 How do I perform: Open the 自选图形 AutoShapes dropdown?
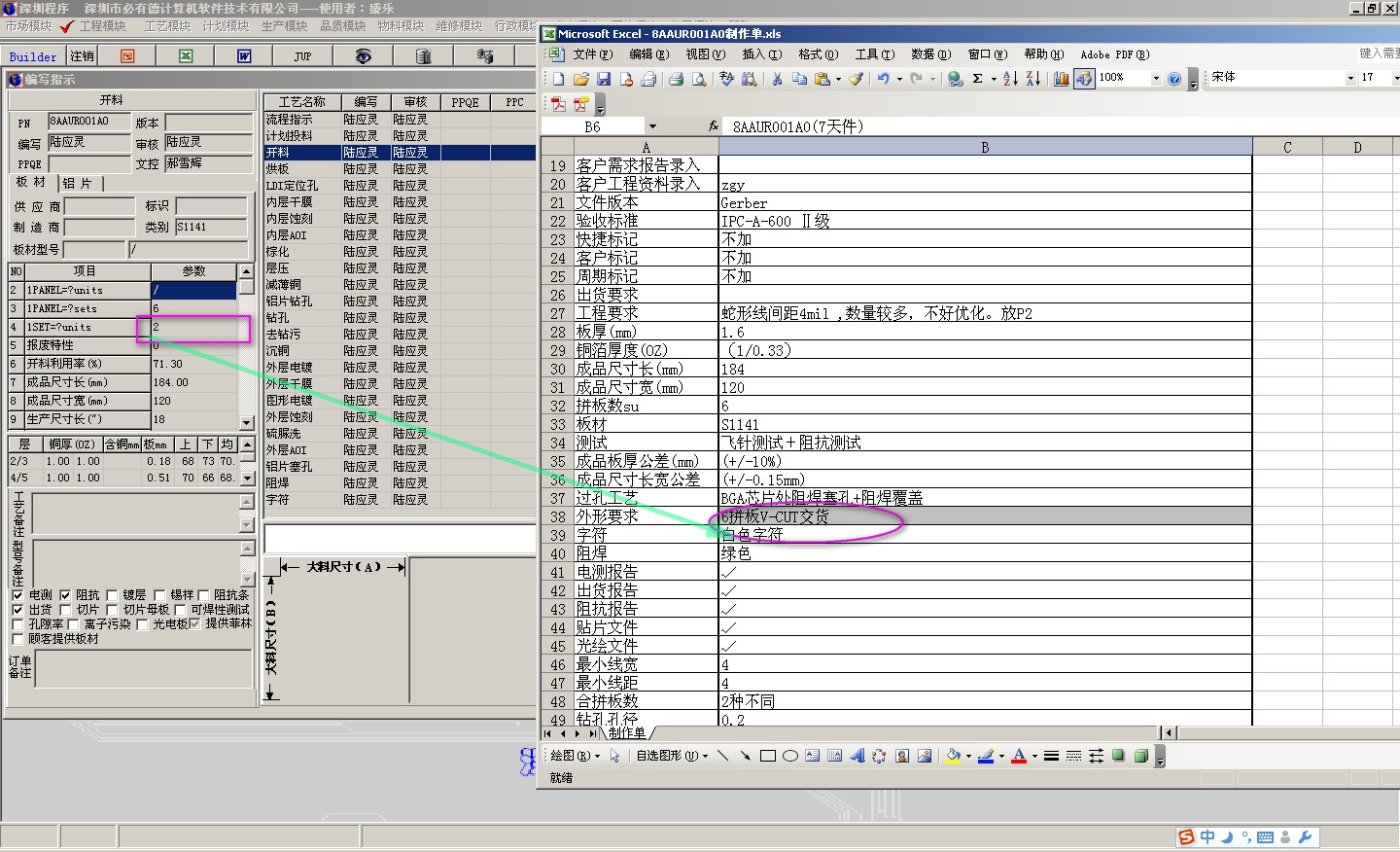point(672,756)
